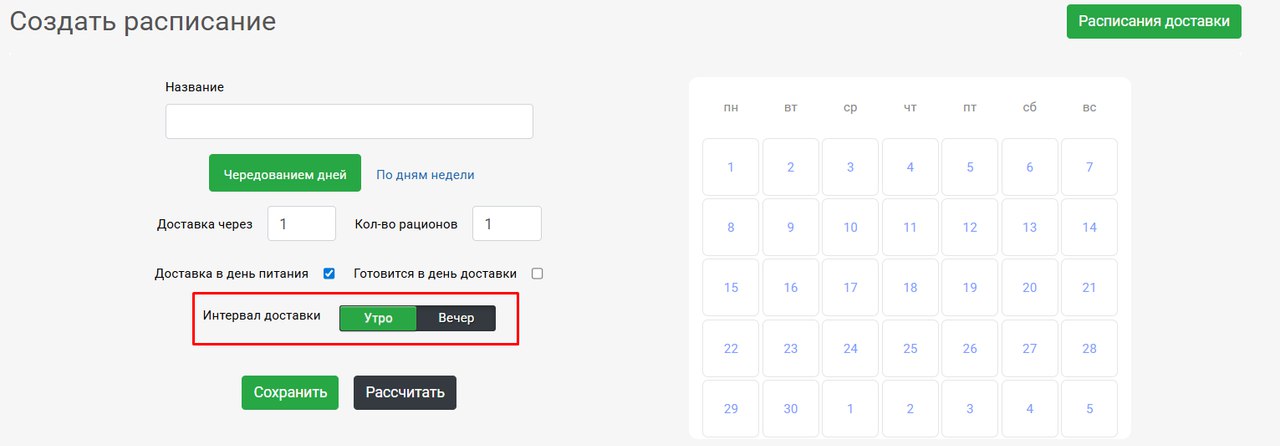Choose day 15 in the calendar

tap(730, 288)
